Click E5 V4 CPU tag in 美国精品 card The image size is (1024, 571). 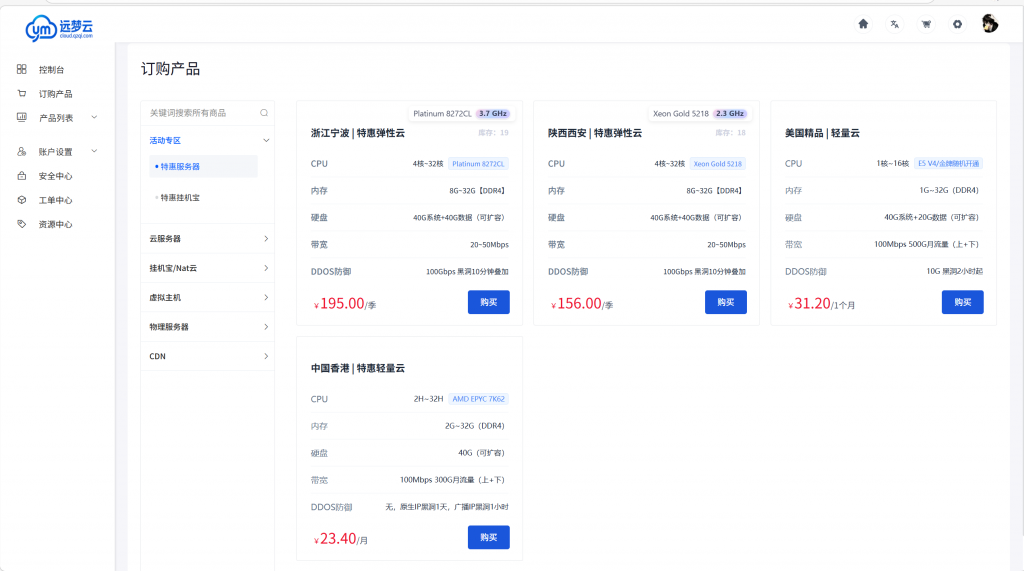(x=948, y=164)
